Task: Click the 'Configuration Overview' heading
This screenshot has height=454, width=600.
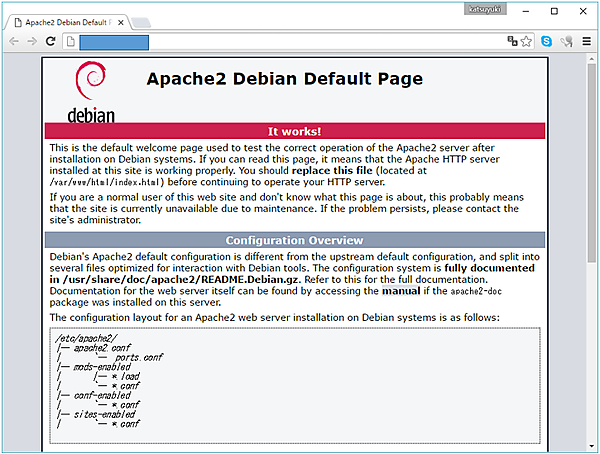Action: point(294,240)
